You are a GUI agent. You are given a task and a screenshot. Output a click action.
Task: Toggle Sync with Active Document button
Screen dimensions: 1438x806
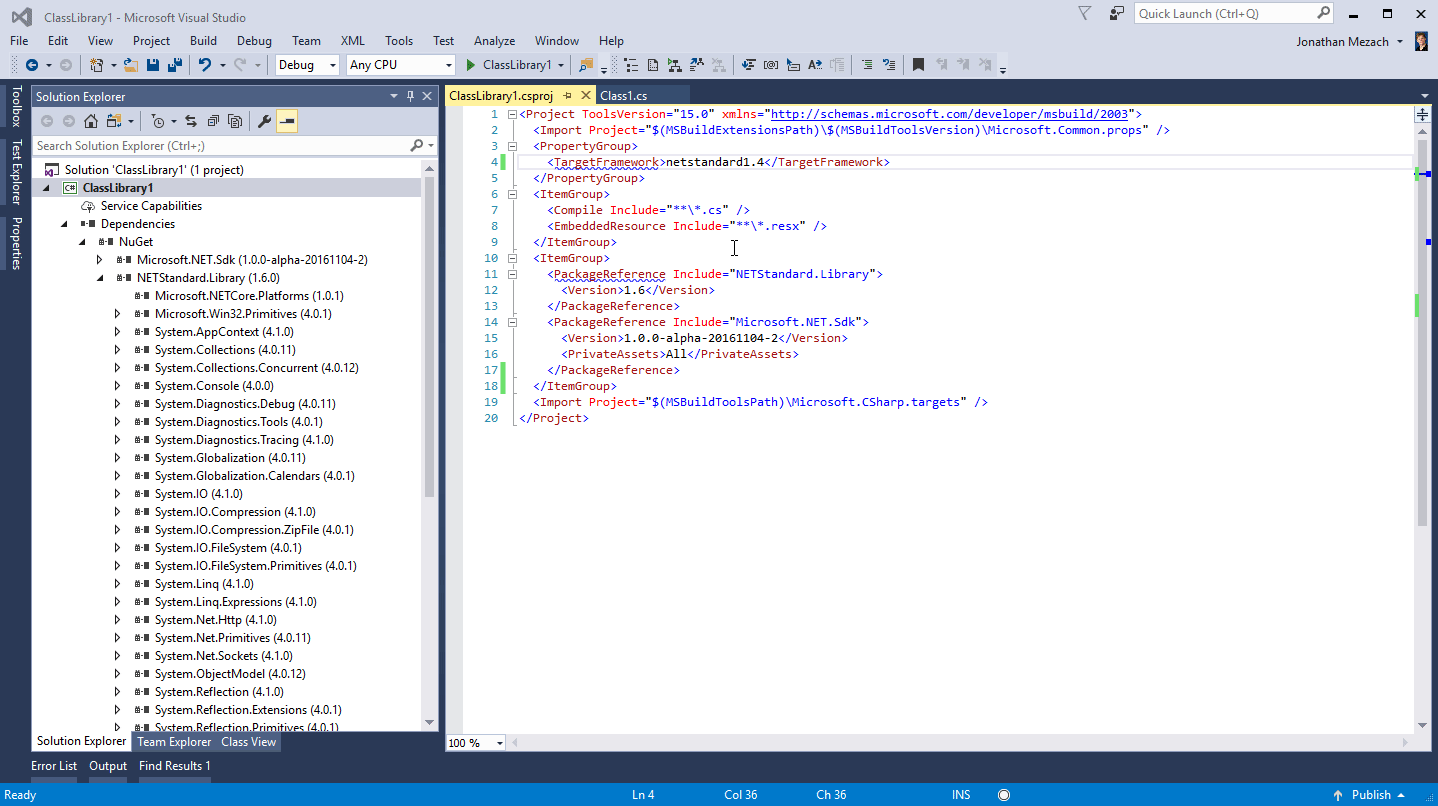(x=190, y=121)
